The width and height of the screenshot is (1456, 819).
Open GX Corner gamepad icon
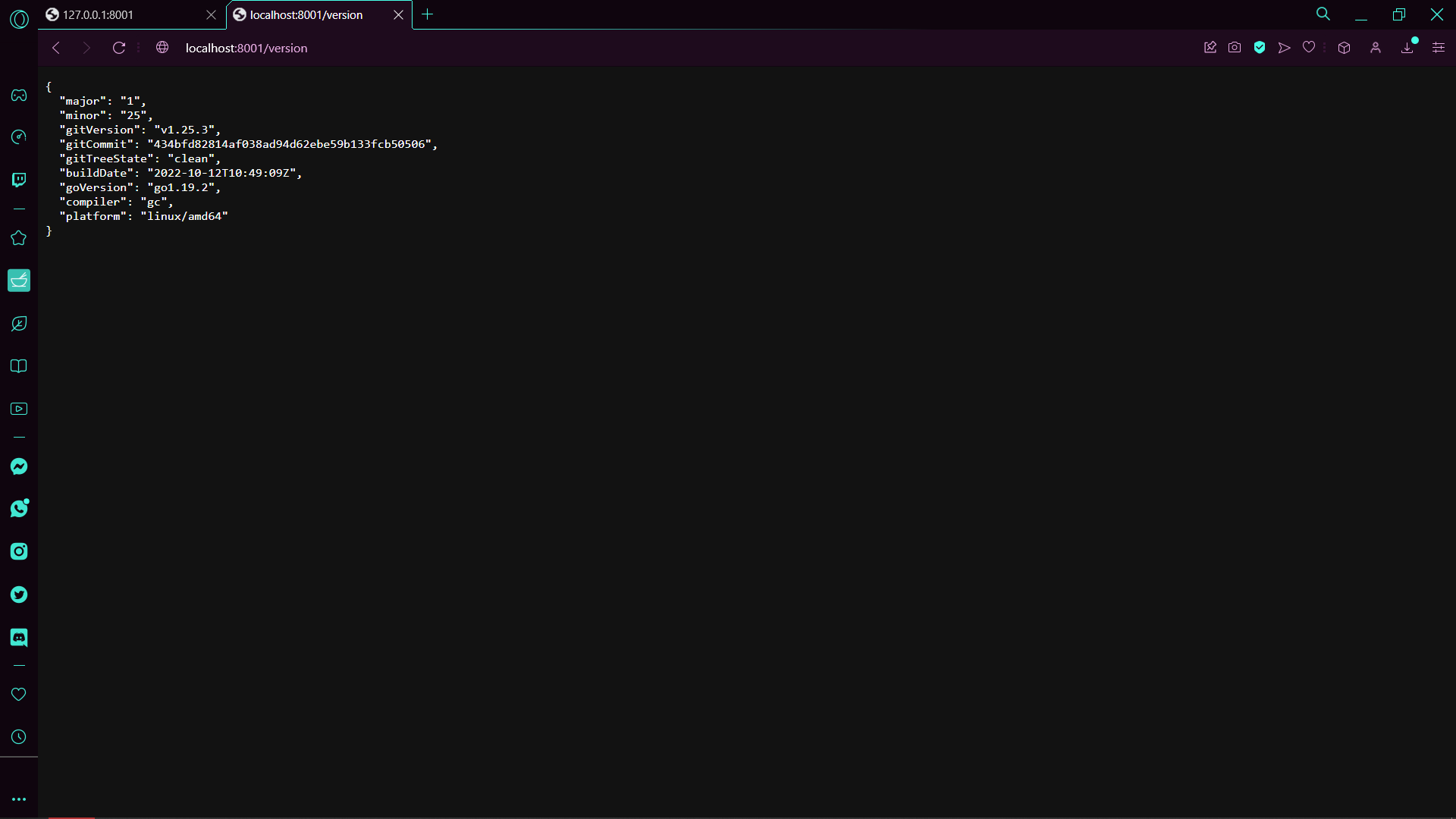click(x=19, y=96)
